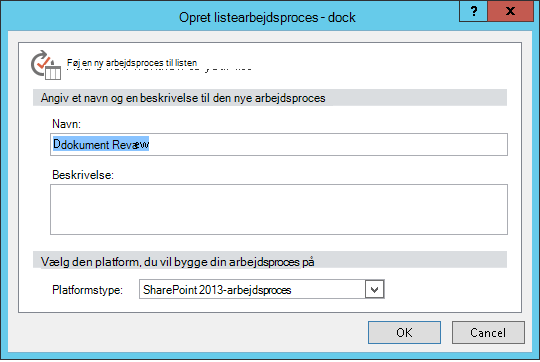Click the 'Føj en ny arbejdsproces til listen' text
This screenshot has height=362, width=540.
pos(132,63)
